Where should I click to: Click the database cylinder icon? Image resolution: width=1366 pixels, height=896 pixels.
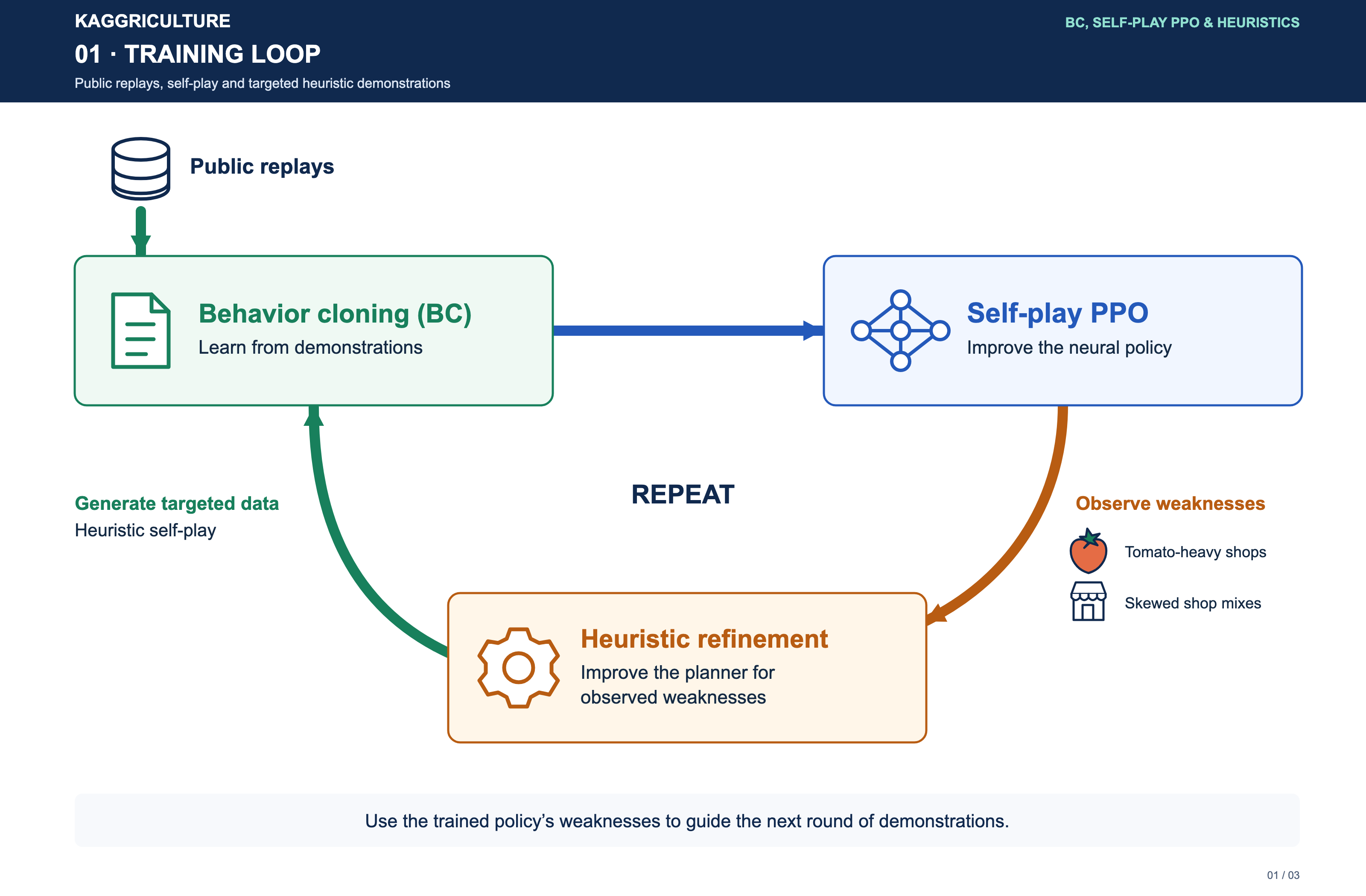[140, 168]
